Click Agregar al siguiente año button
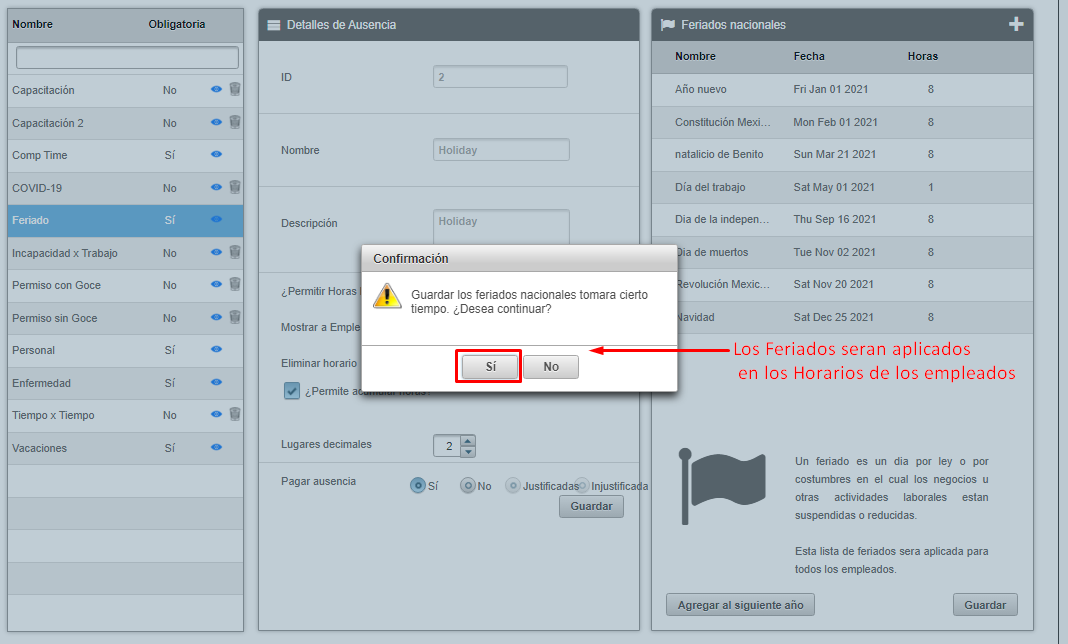This screenshot has width=1068, height=644. [x=740, y=605]
